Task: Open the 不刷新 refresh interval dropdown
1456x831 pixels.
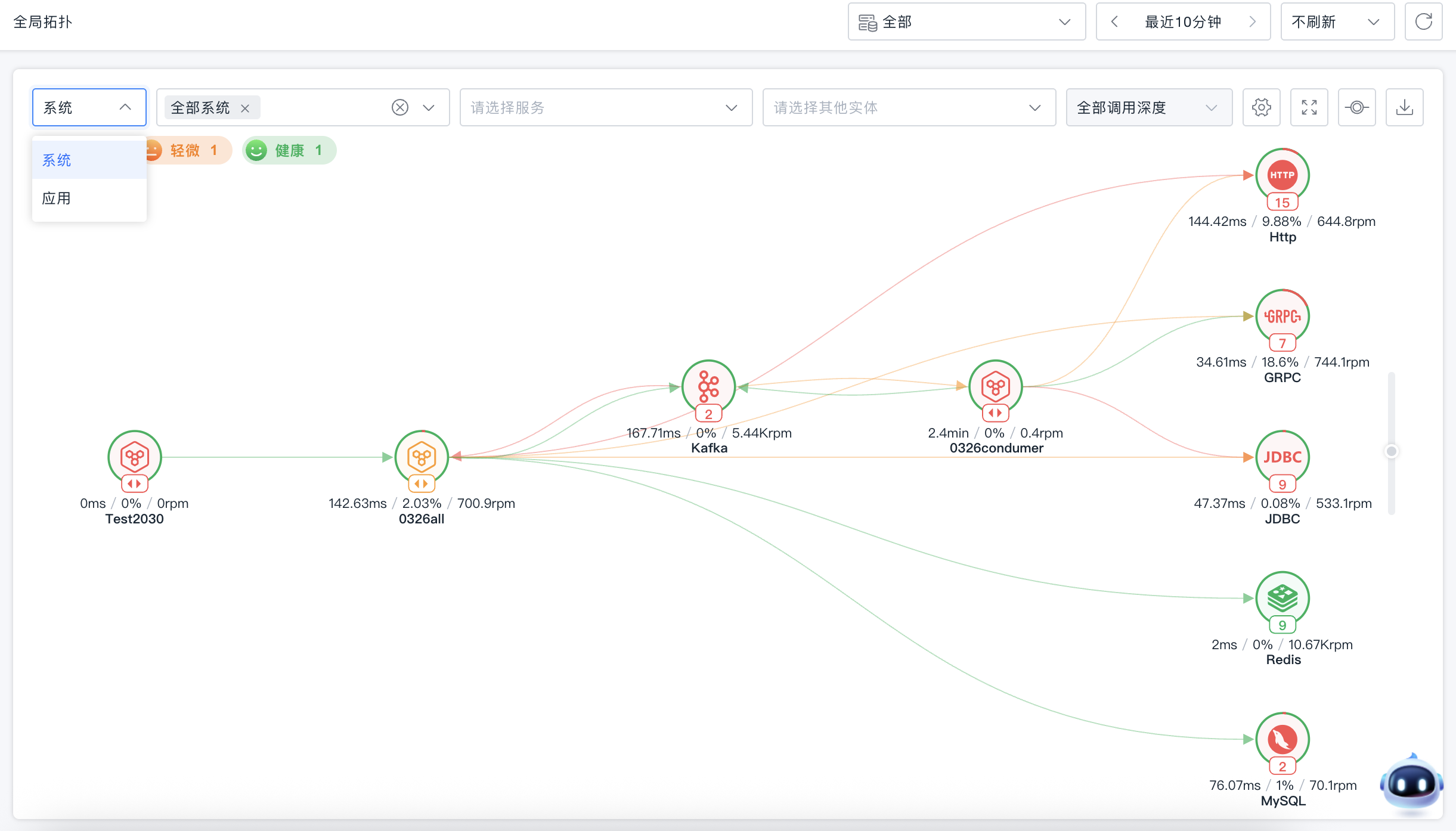Action: coord(1337,22)
